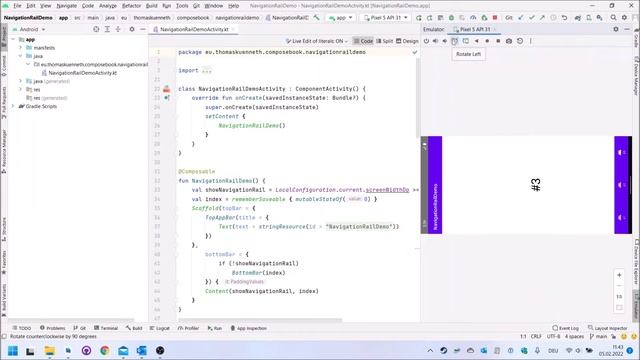Click the Search Everywhere magnifier icon
The width and height of the screenshot is (640, 360).
(613, 18)
